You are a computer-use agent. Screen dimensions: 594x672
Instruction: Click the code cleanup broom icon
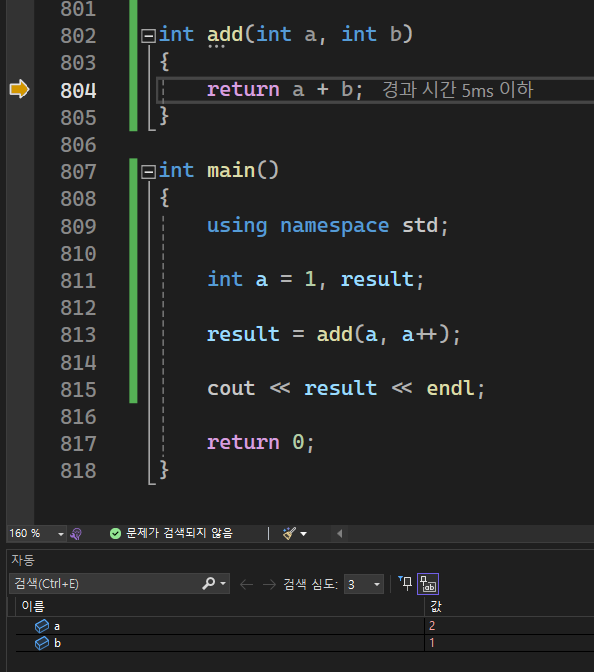[289, 533]
